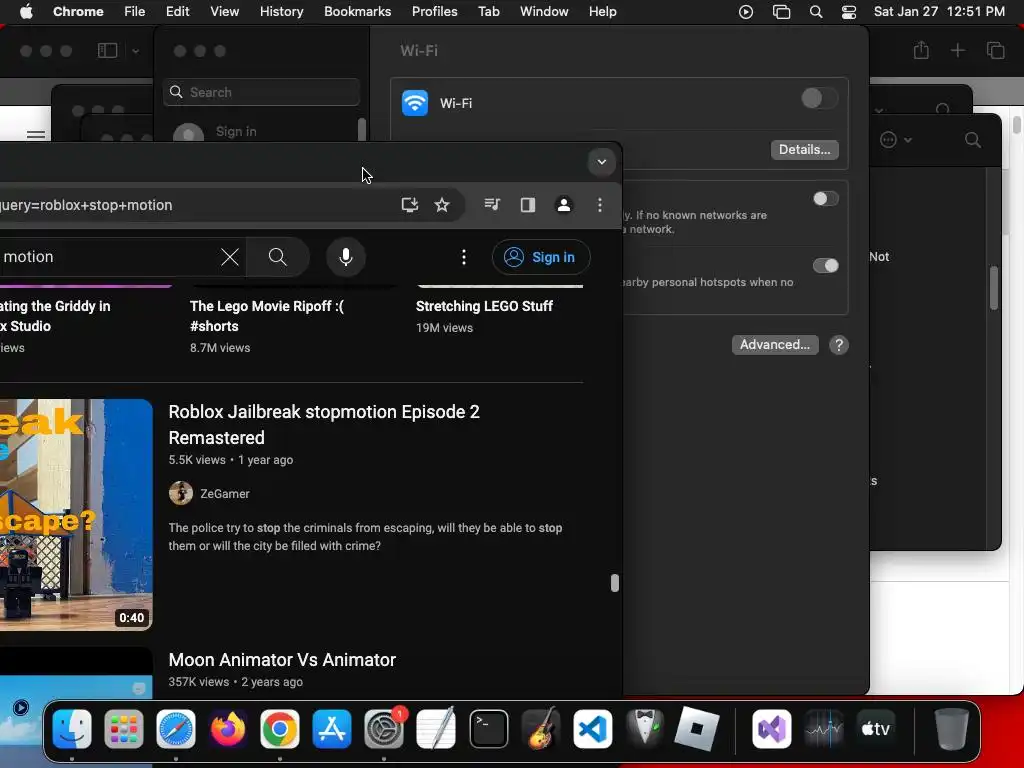Click Share icon in background Safari window
Screen dimensions: 1024x768
[x=921, y=50]
